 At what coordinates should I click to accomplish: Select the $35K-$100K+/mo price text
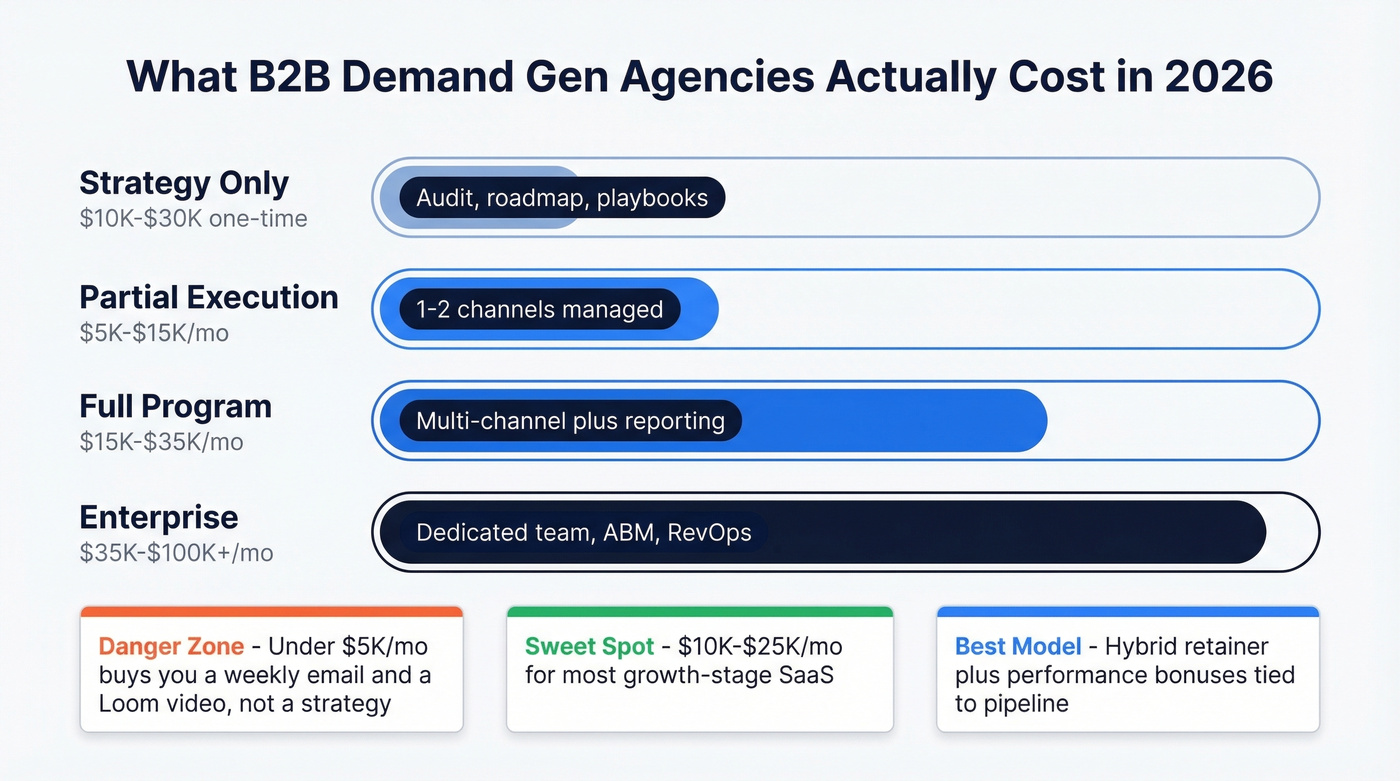174,553
